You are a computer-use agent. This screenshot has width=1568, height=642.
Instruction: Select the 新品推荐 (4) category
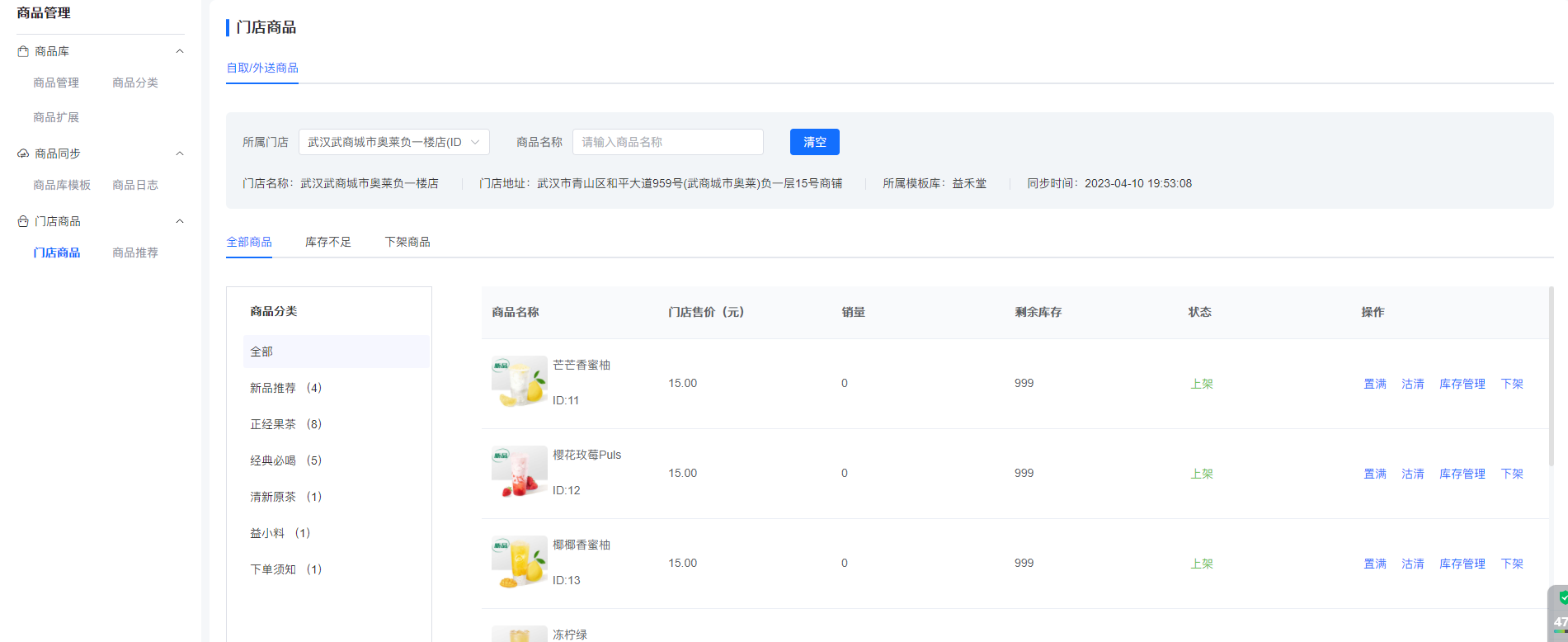point(286,388)
